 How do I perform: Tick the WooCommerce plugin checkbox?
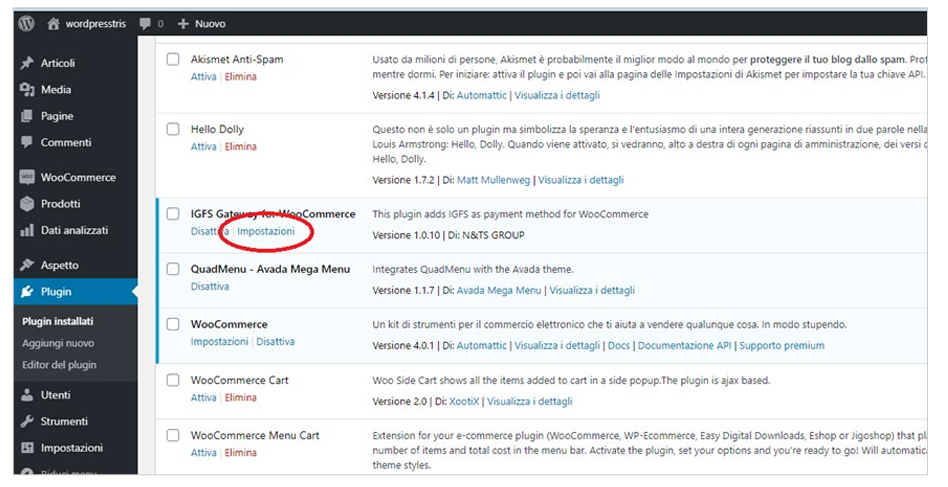tap(173, 324)
